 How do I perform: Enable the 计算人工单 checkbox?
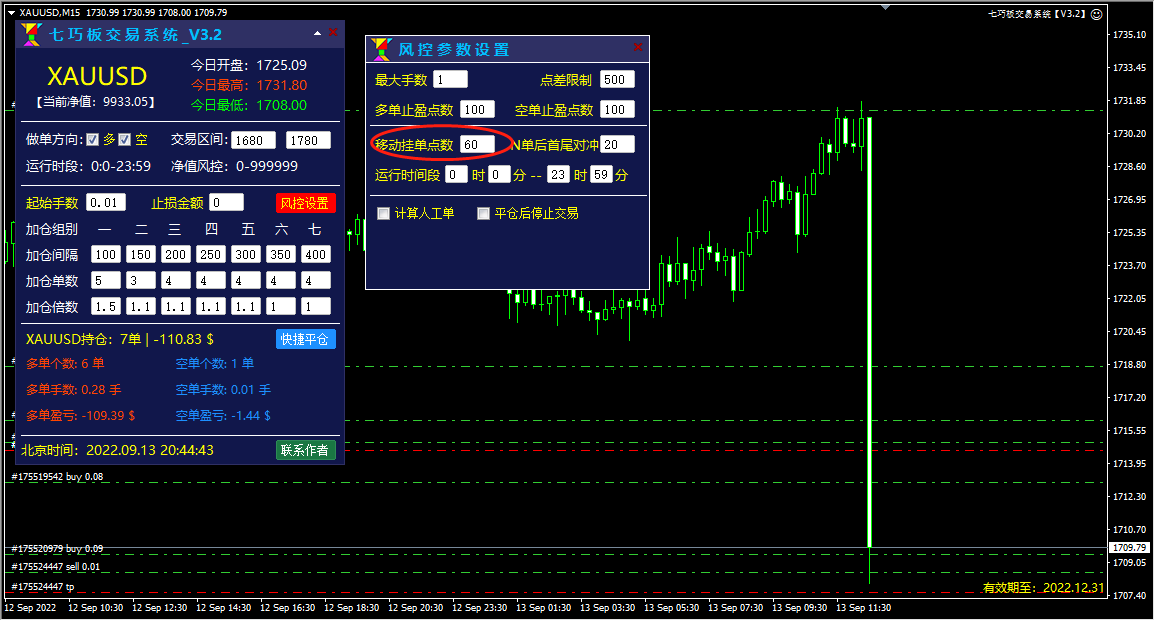383,214
